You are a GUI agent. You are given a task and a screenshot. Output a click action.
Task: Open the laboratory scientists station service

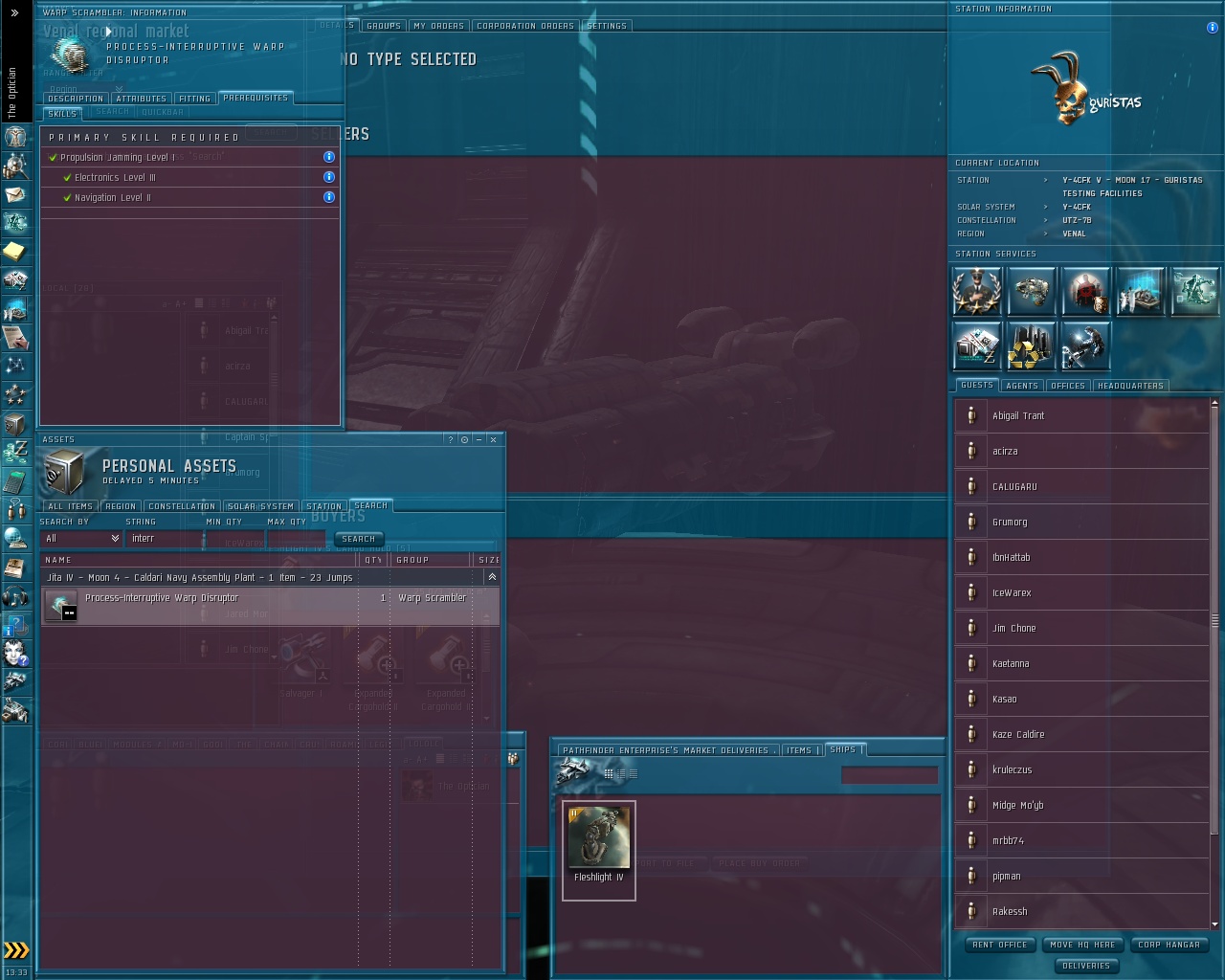coord(1140,291)
